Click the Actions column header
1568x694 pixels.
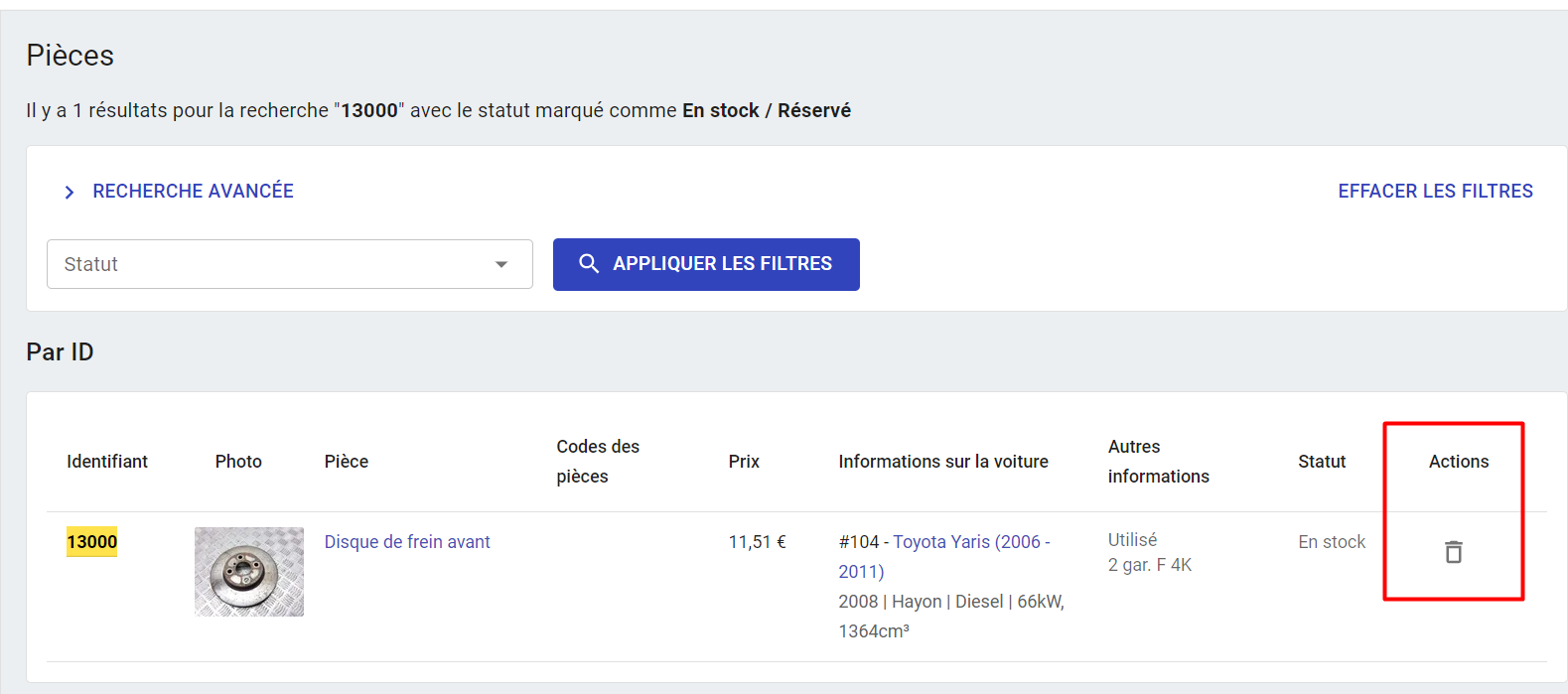1459,462
